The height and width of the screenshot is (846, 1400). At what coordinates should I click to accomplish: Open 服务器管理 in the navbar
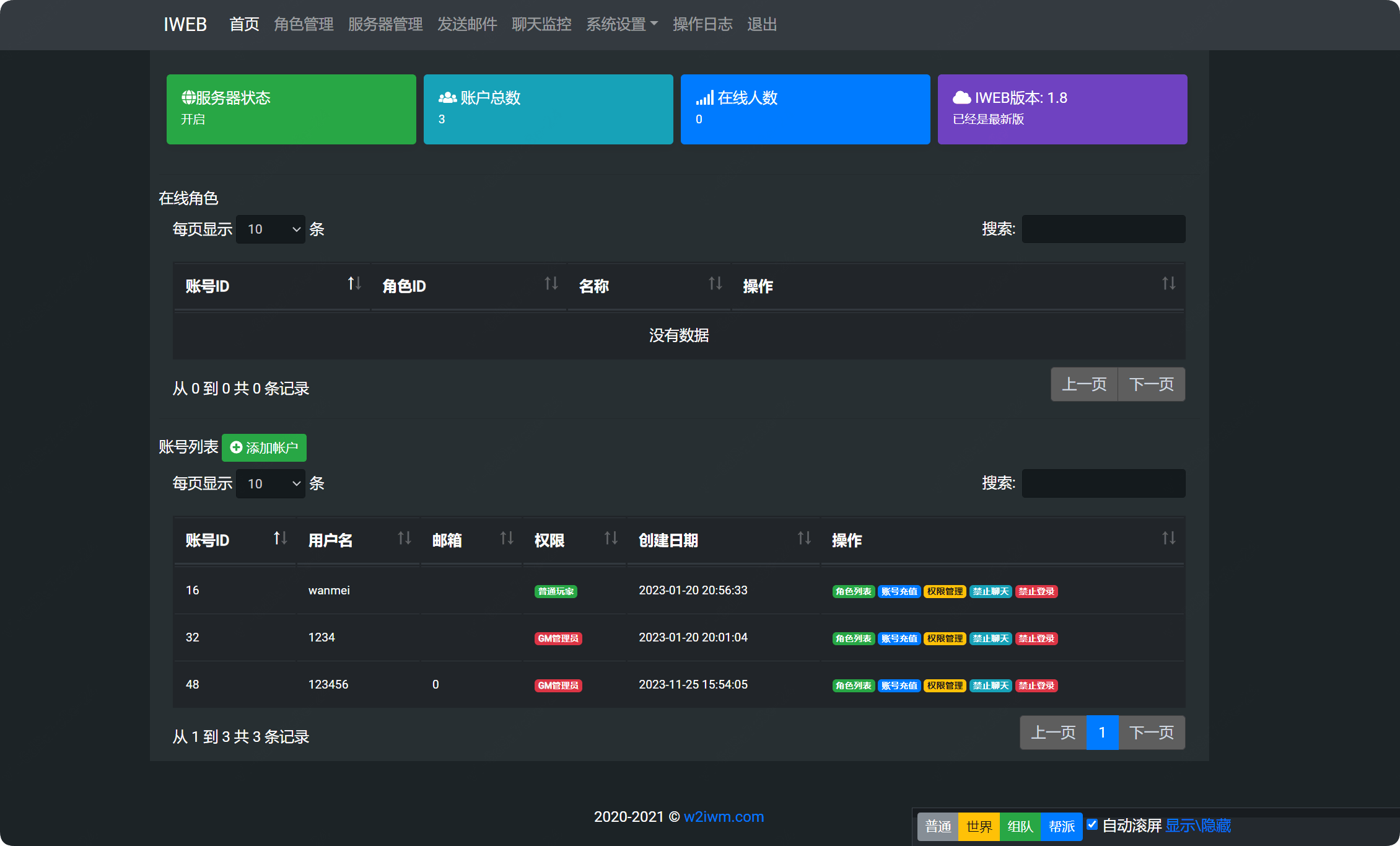[x=385, y=24]
